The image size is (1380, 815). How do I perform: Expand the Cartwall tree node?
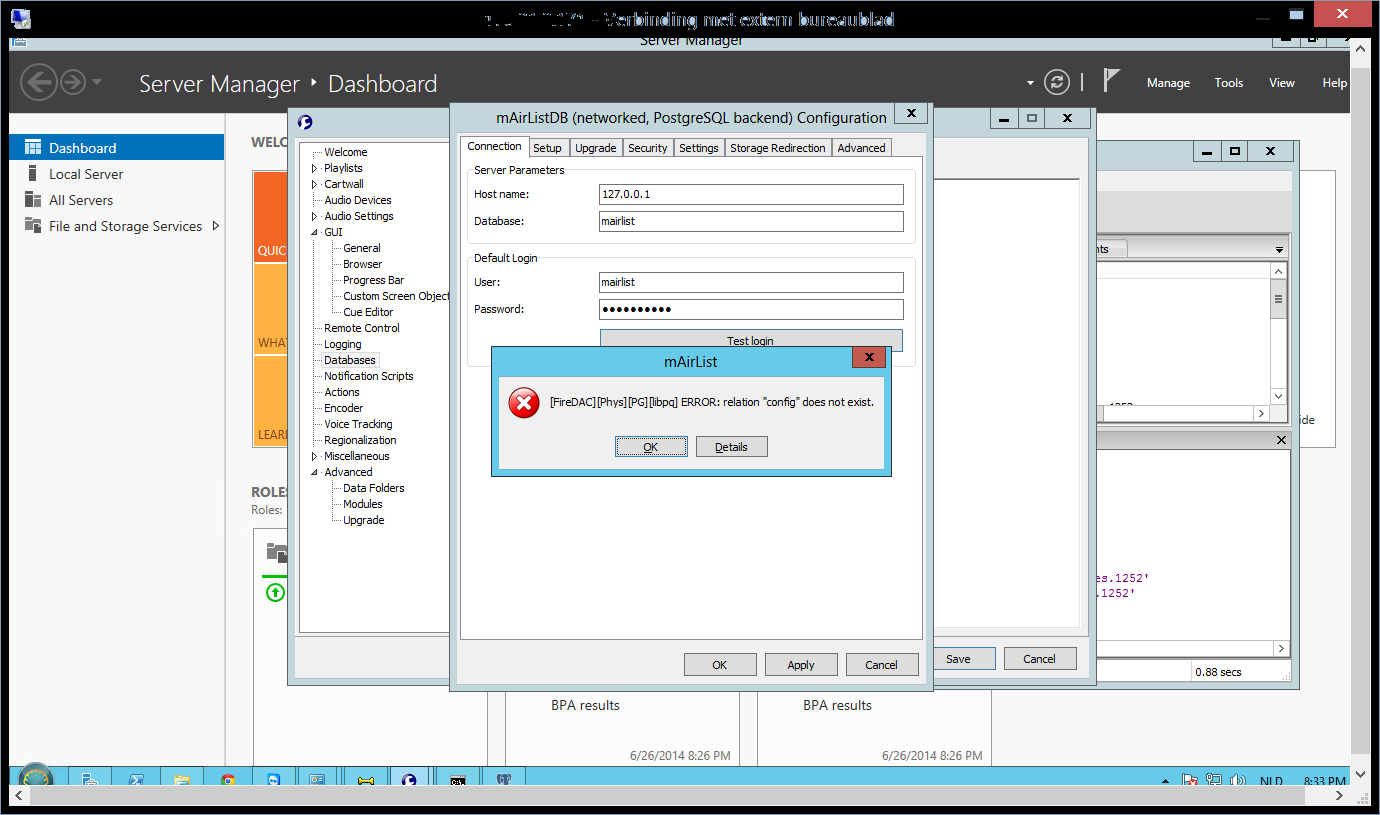314,184
